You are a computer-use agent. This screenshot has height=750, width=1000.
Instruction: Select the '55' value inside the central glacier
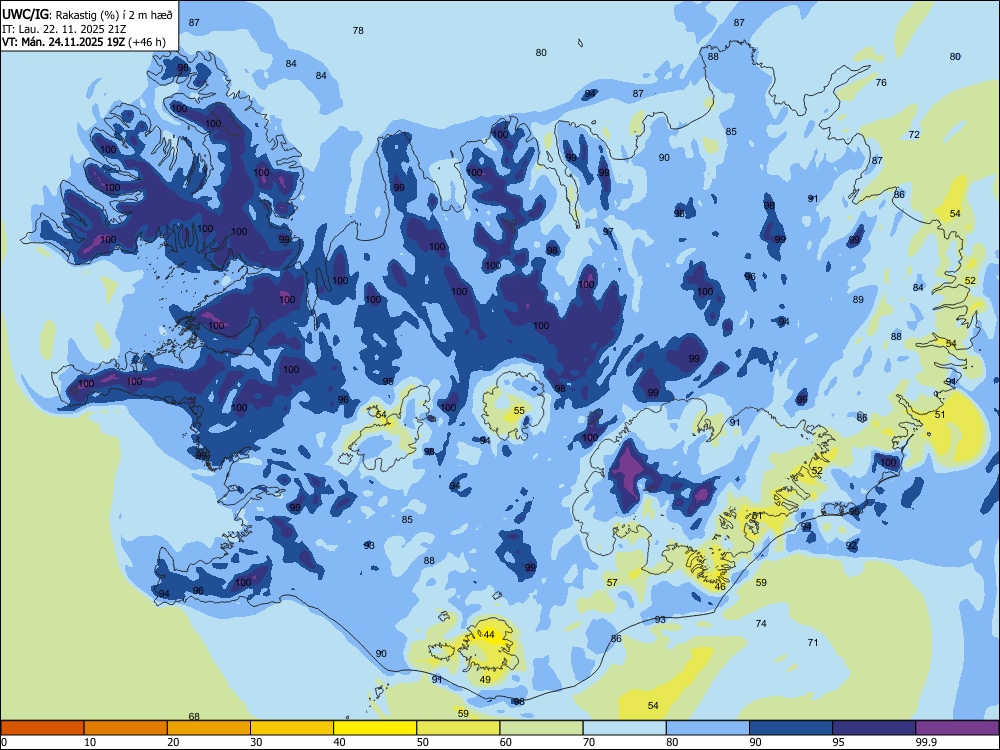pyautogui.click(x=519, y=411)
